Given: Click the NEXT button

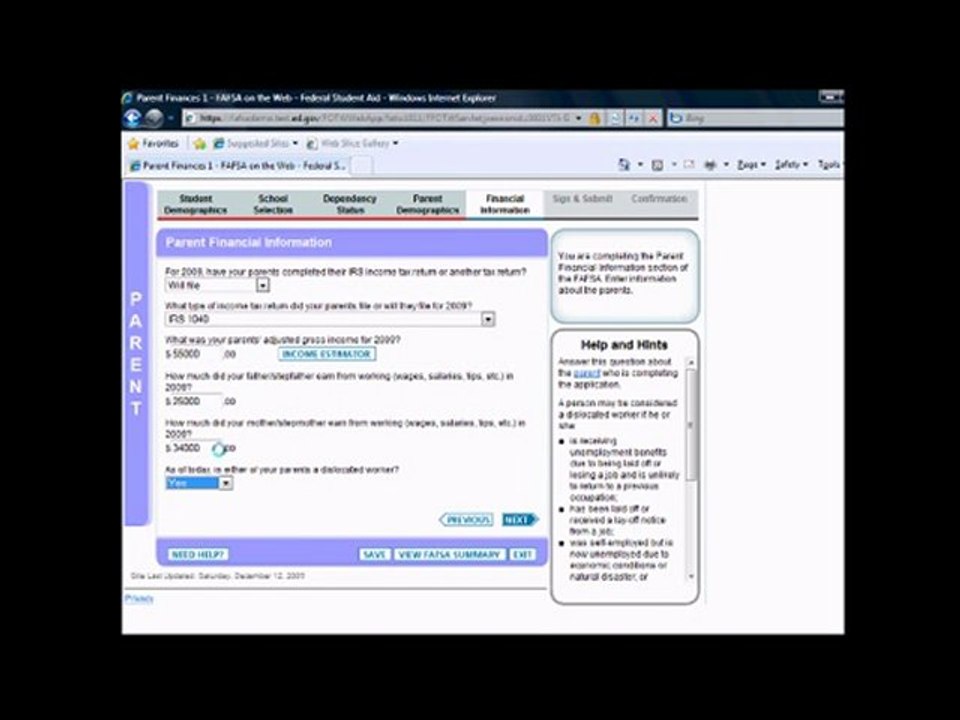Looking at the screenshot, I should pyautogui.click(x=520, y=520).
